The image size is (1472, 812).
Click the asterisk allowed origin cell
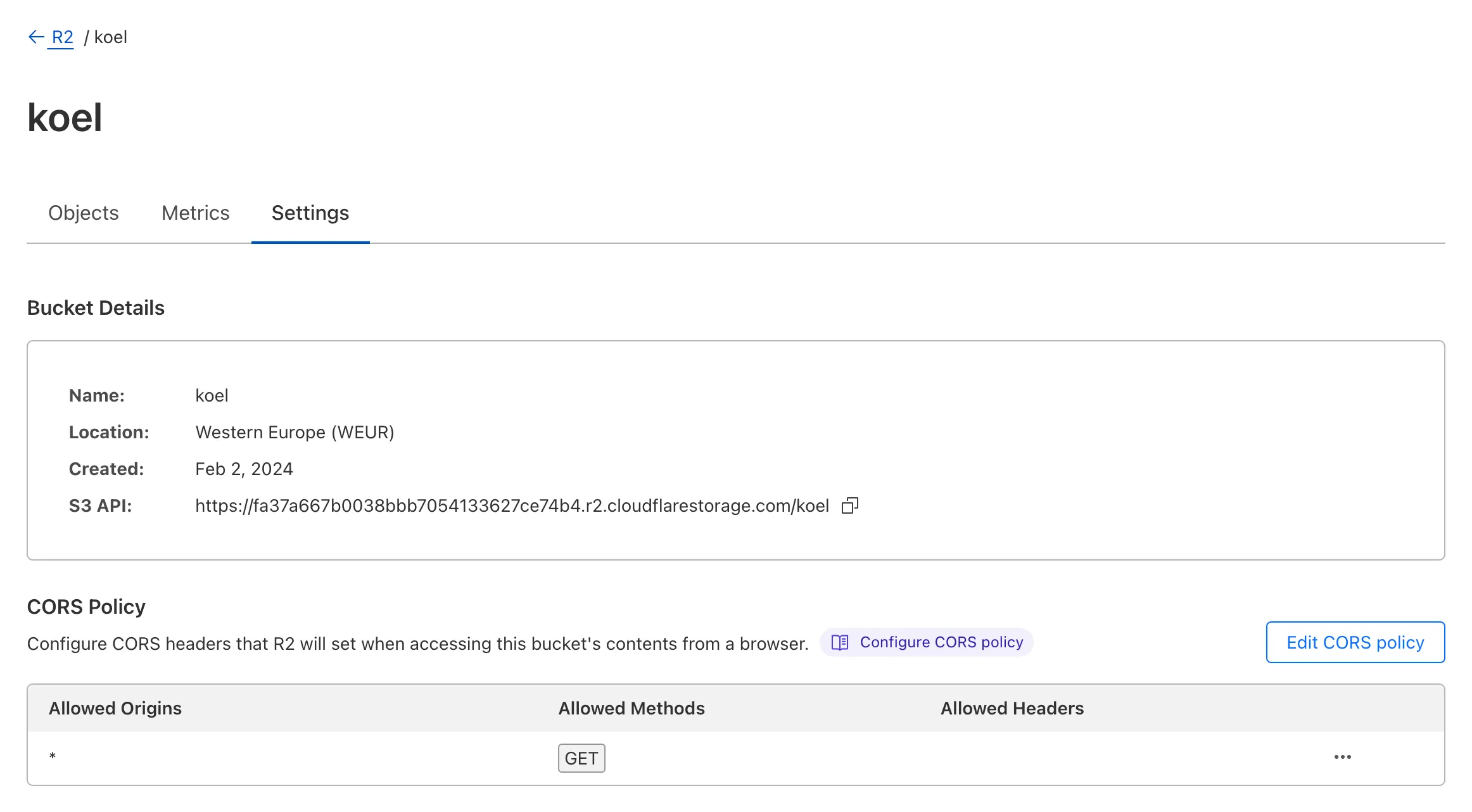tap(53, 757)
